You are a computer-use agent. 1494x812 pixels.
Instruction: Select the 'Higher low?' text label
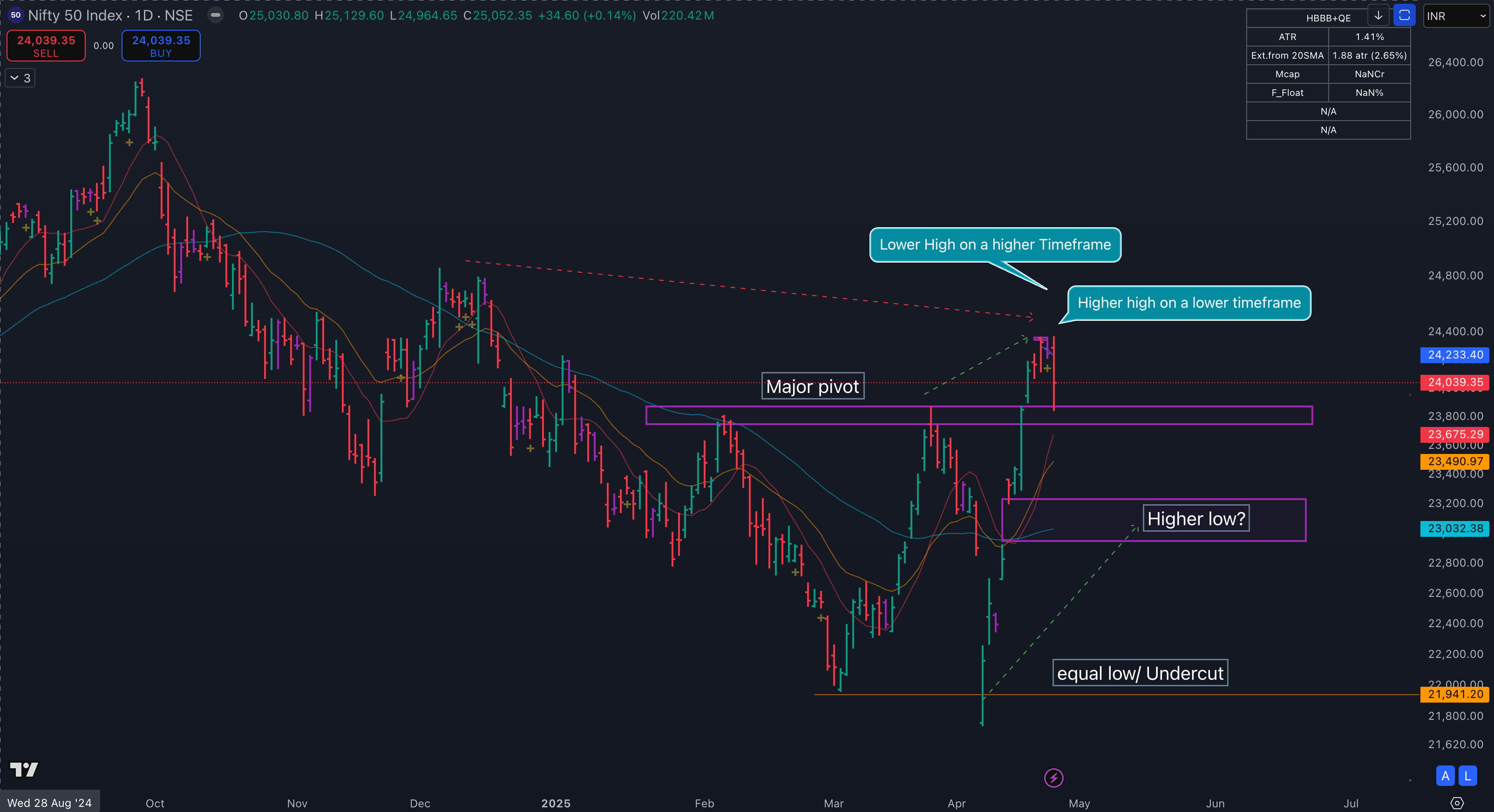click(x=1196, y=519)
